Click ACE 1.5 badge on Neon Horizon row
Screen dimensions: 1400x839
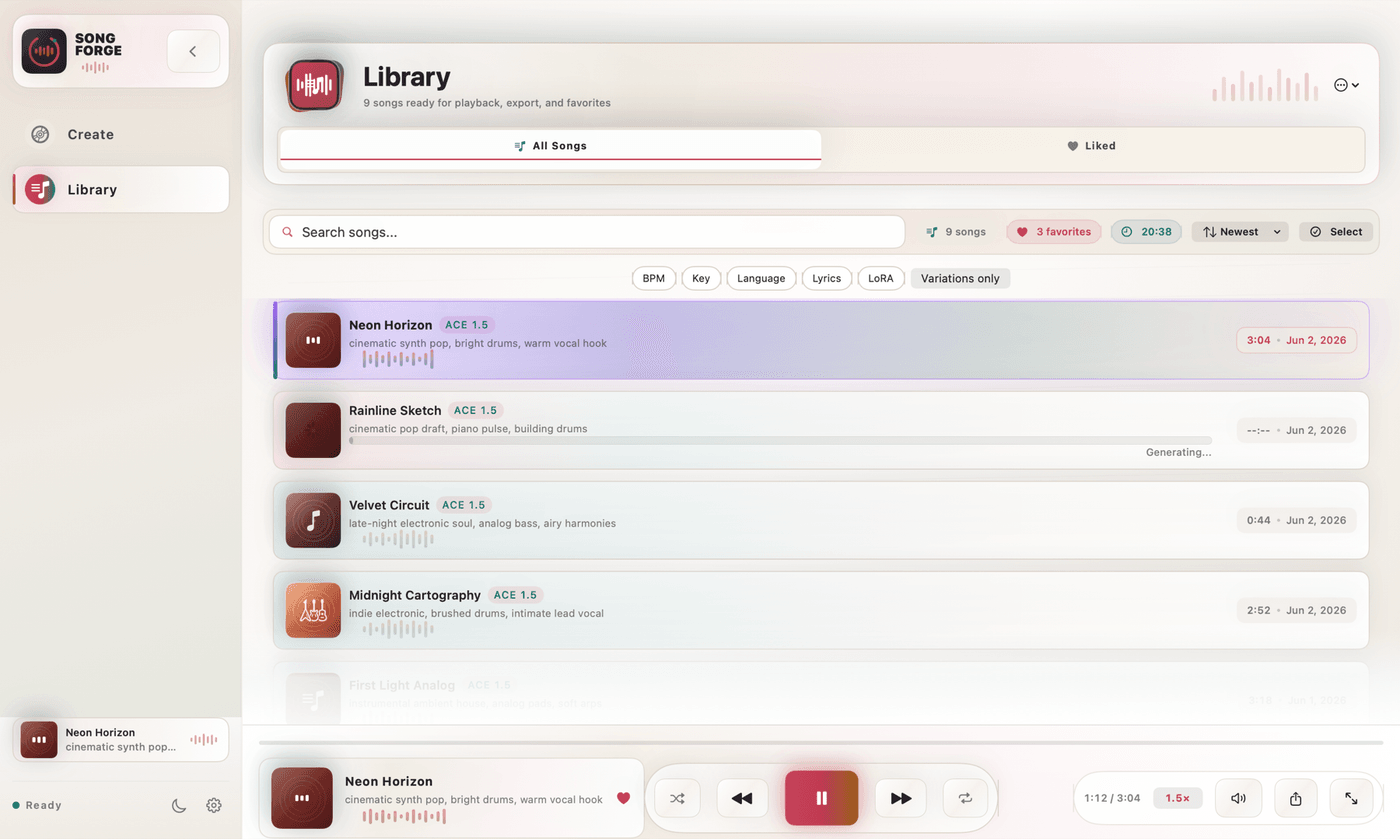[x=467, y=325]
